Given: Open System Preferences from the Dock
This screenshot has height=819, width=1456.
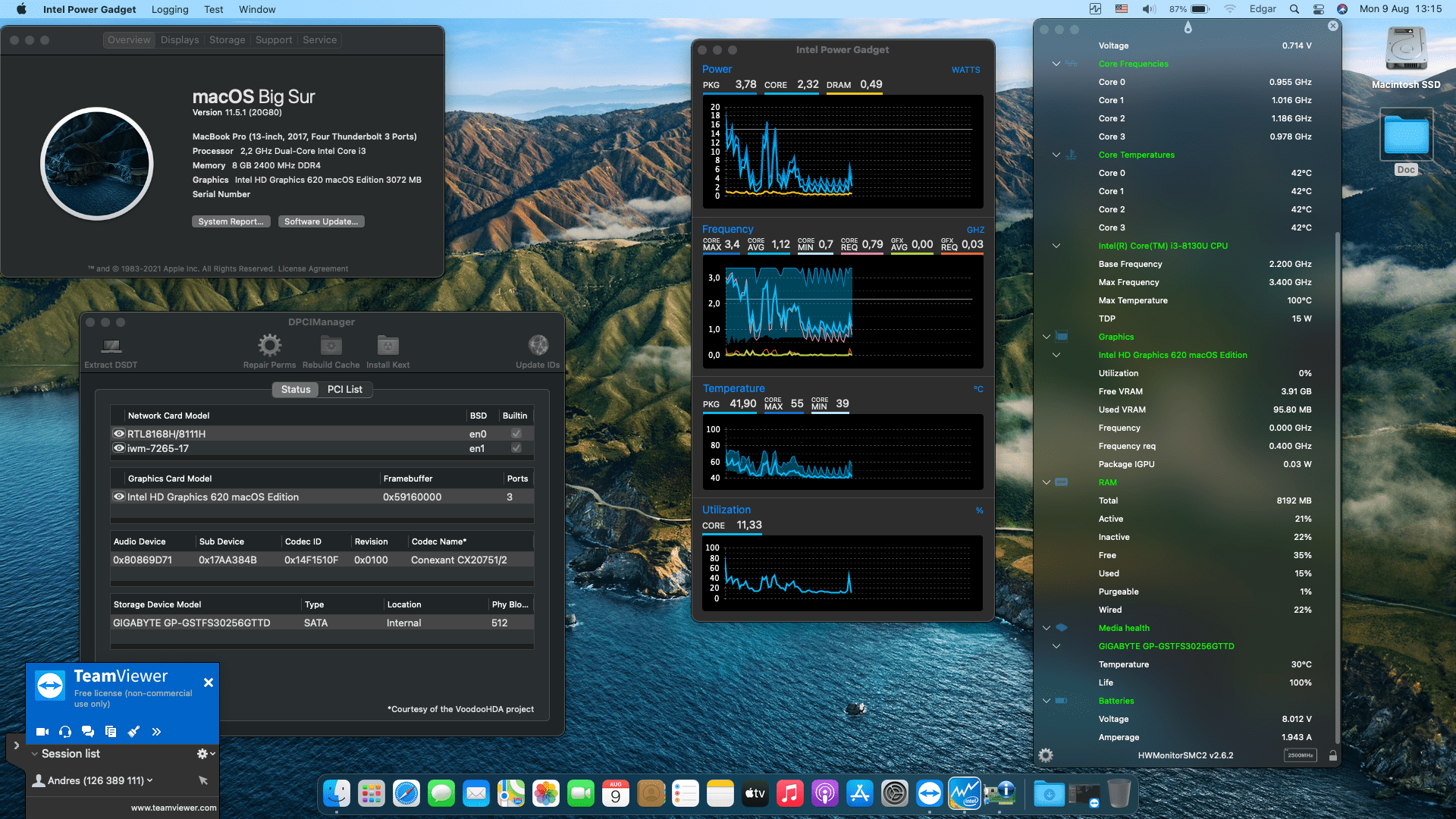Looking at the screenshot, I should [895, 794].
